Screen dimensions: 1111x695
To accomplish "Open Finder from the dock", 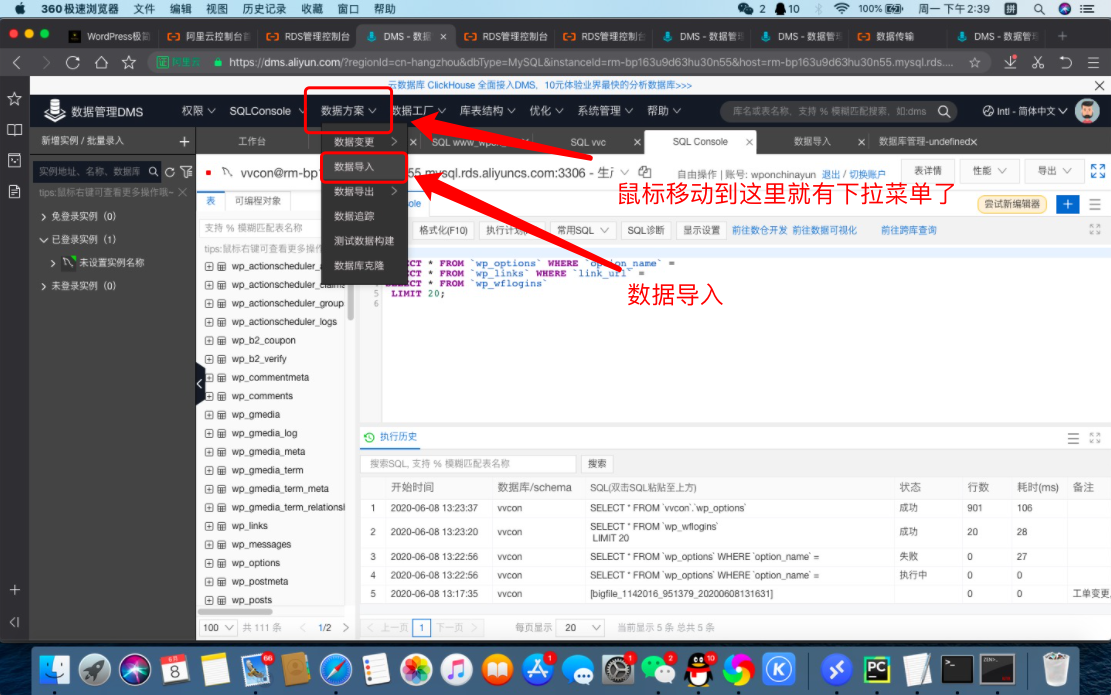I will click(55, 669).
